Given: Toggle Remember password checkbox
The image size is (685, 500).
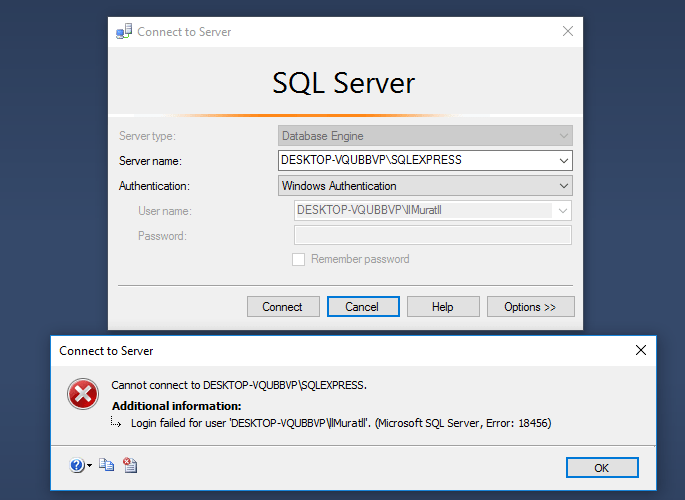Looking at the screenshot, I should [x=298, y=259].
